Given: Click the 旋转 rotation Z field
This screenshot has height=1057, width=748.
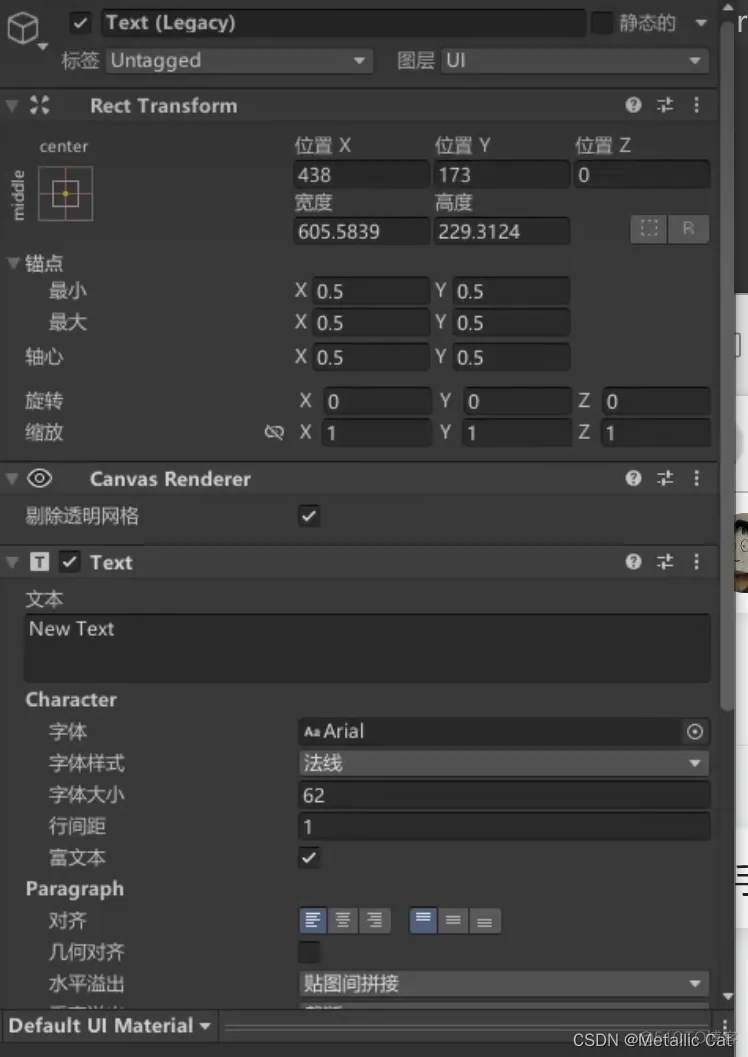Looking at the screenshot, I should tap(656, 402).
